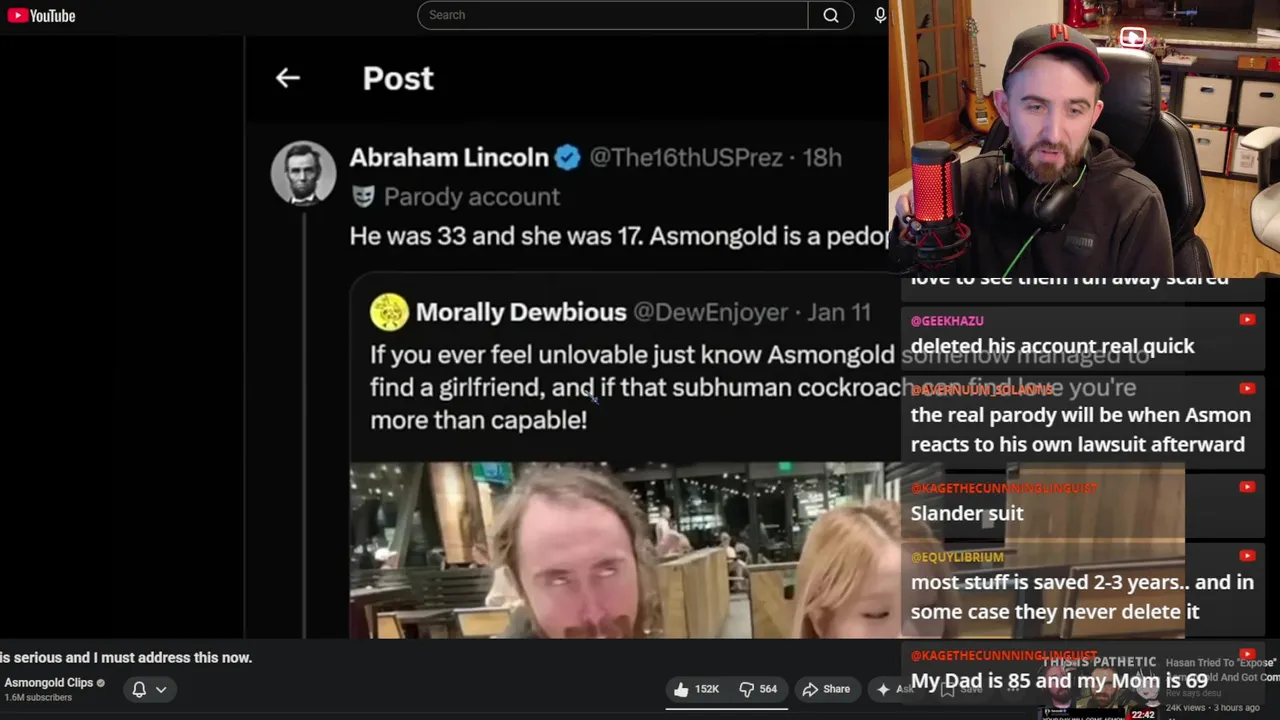
Task: Go back with the Post arrow
Action: pyautogui.click(x=288, y=78)
